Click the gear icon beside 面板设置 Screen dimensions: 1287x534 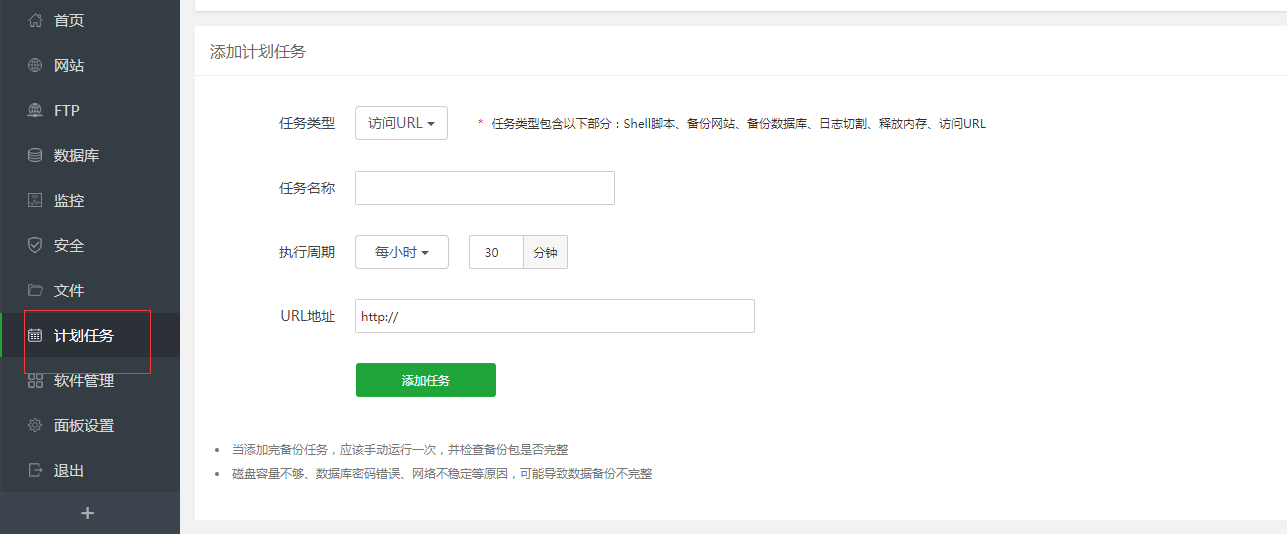pyautogui.click(x=36, y=425)
